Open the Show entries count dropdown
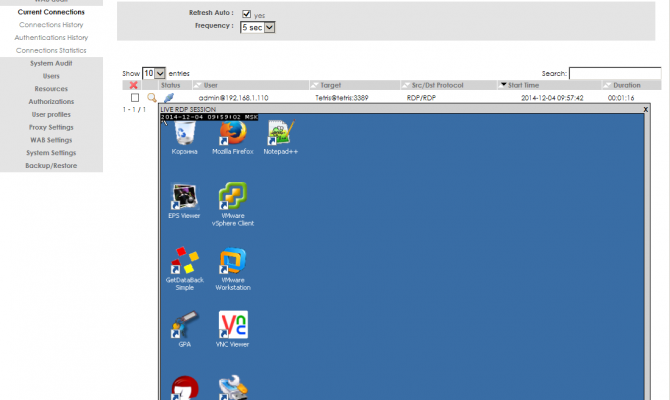The width and height of the screenshot is (670, 400). point(154,73)
